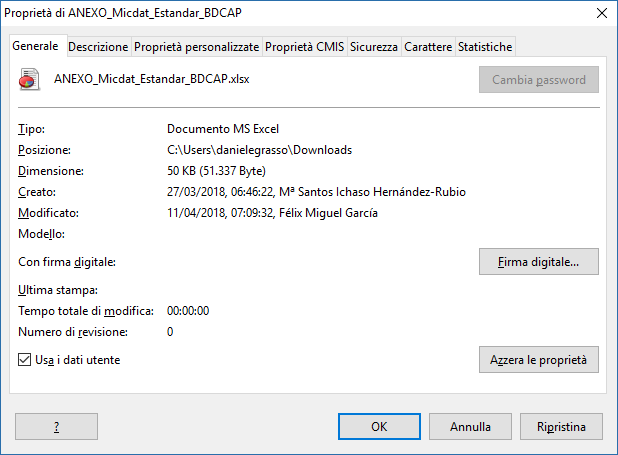Click the 'Dimensione:' label
618x455 pixels.
(x=51, y=171)
